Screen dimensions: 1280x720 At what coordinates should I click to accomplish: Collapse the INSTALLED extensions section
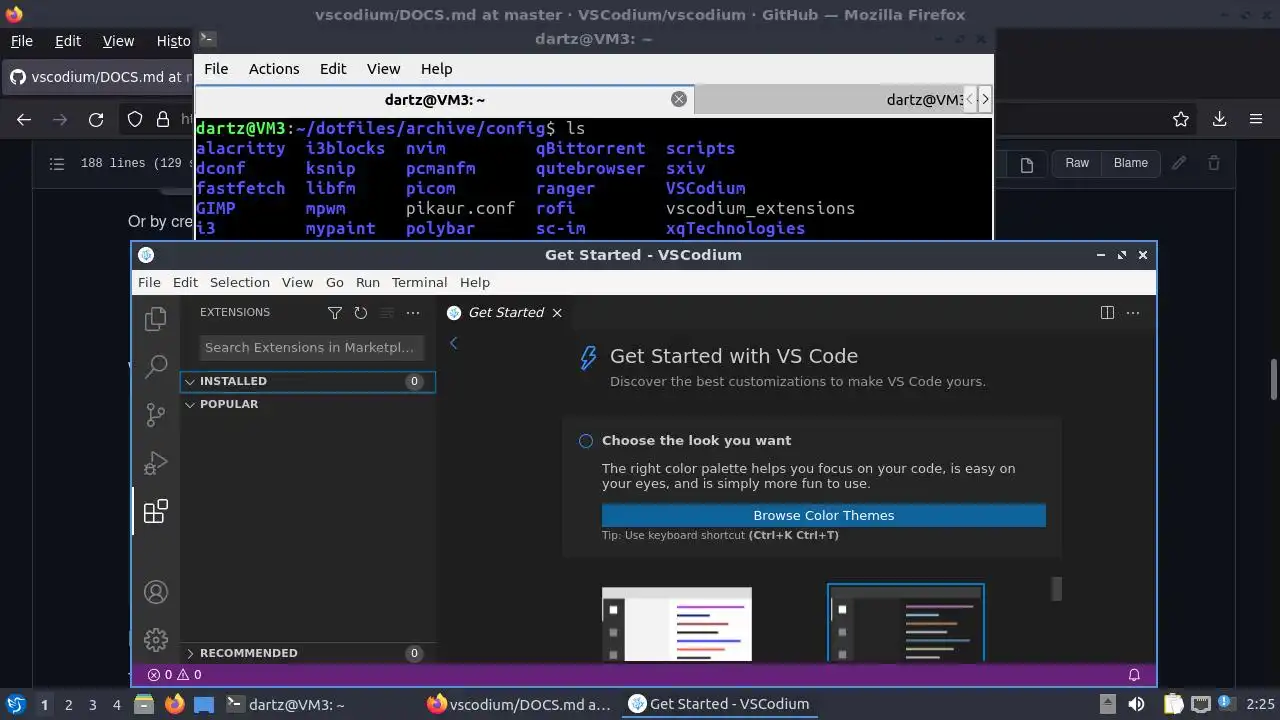point(307,381)
